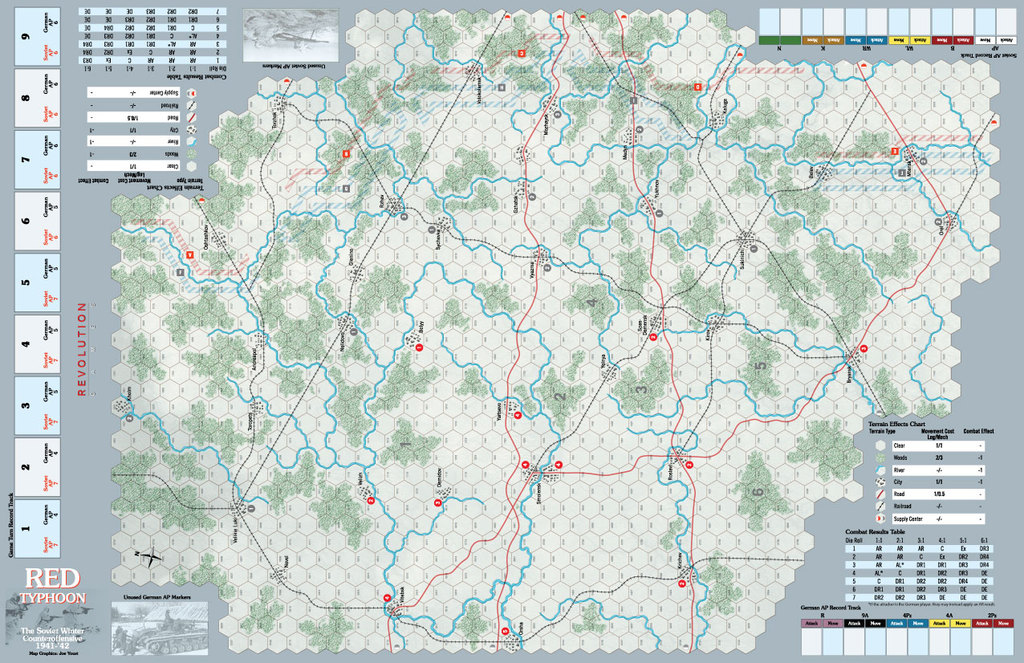The image size is (1024, 663).
Task: Click the red 3 marker at Demidov
Action: (x=438, y=502)
